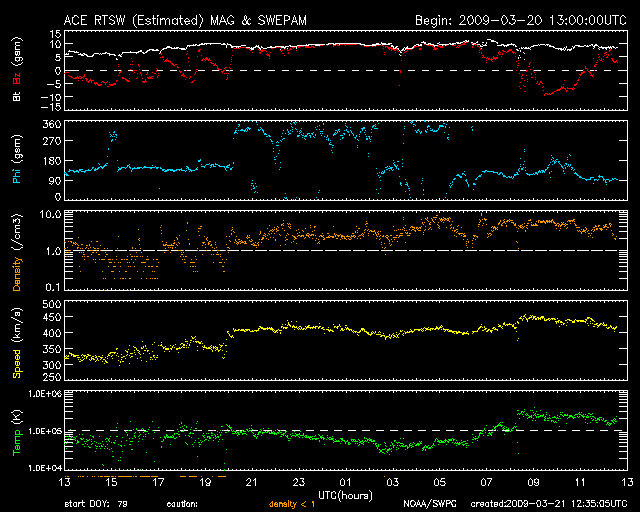The width and height of the screenshot is (640, 512).
Task: Select the 'created:2009-03-21 12:35:05UTC' timestamp
Action: tap(549, 504)
